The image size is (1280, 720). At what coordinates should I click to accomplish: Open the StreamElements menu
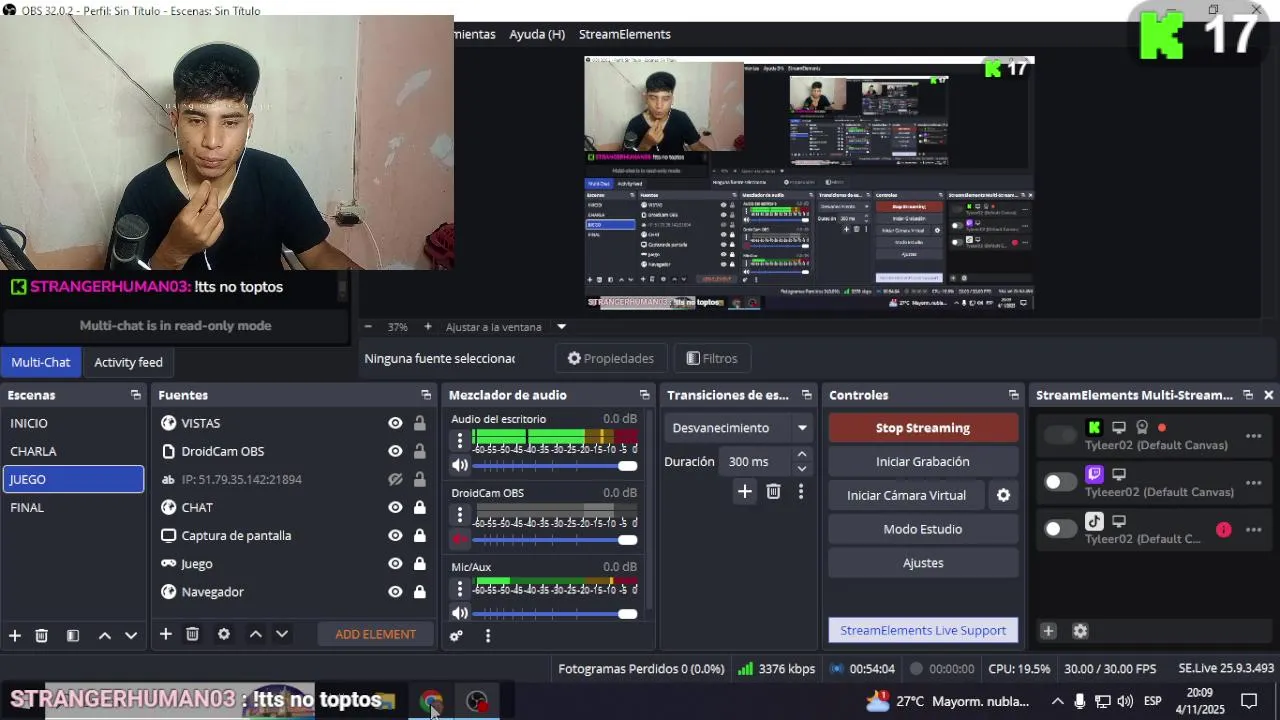pyautogui.click(x=625, y=34)
